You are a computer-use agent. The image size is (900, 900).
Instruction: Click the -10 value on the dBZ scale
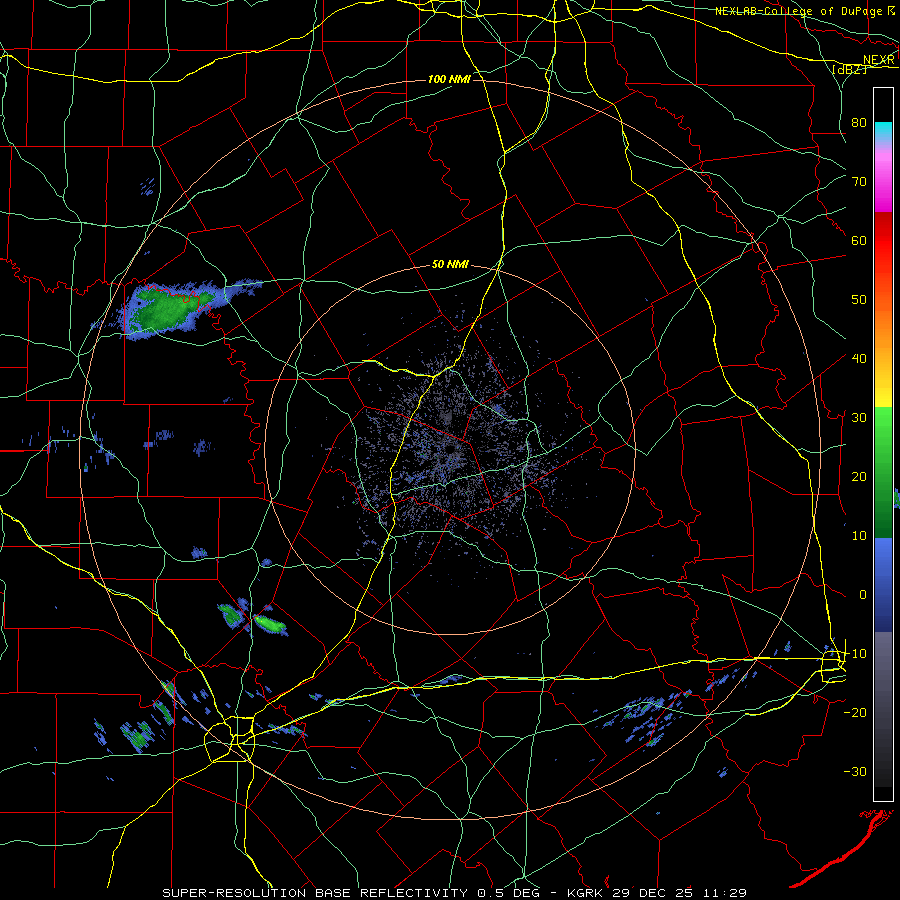855,654
